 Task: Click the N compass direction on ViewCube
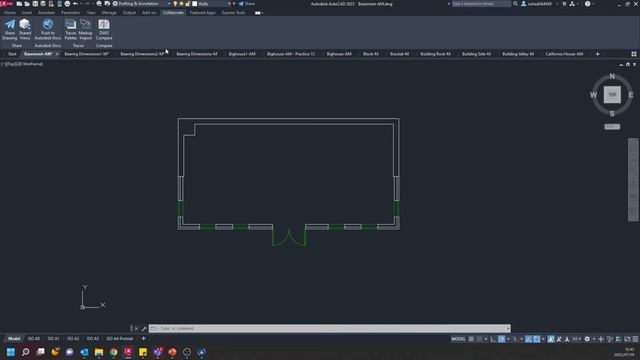click(612, 76)
